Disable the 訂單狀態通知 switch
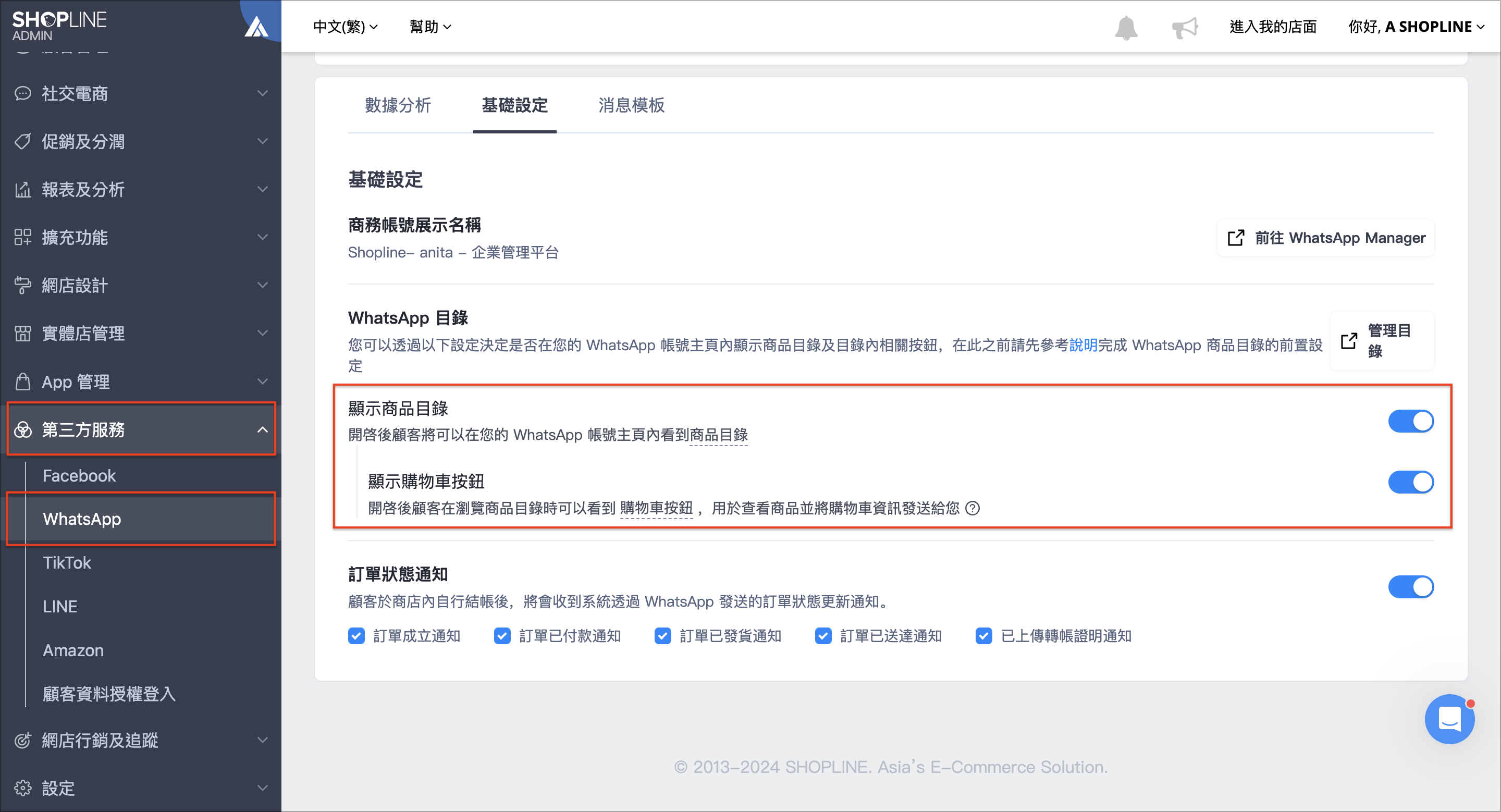1501x812 pixels. click(1411, 587)
